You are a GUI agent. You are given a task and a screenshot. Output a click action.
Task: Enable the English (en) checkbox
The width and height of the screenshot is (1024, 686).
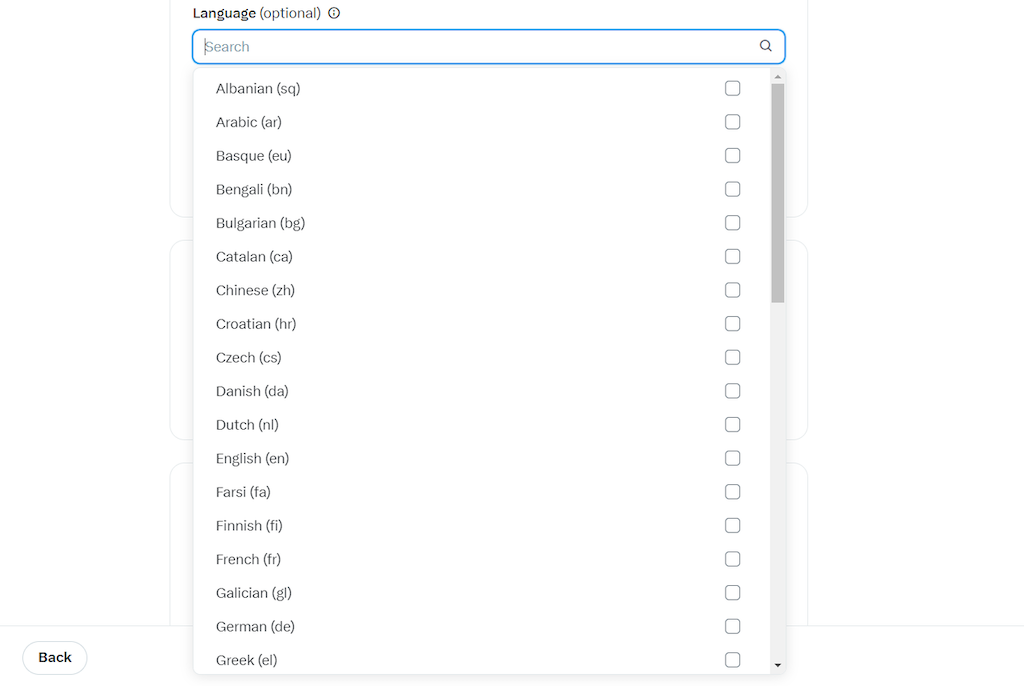tap(732, 459)
